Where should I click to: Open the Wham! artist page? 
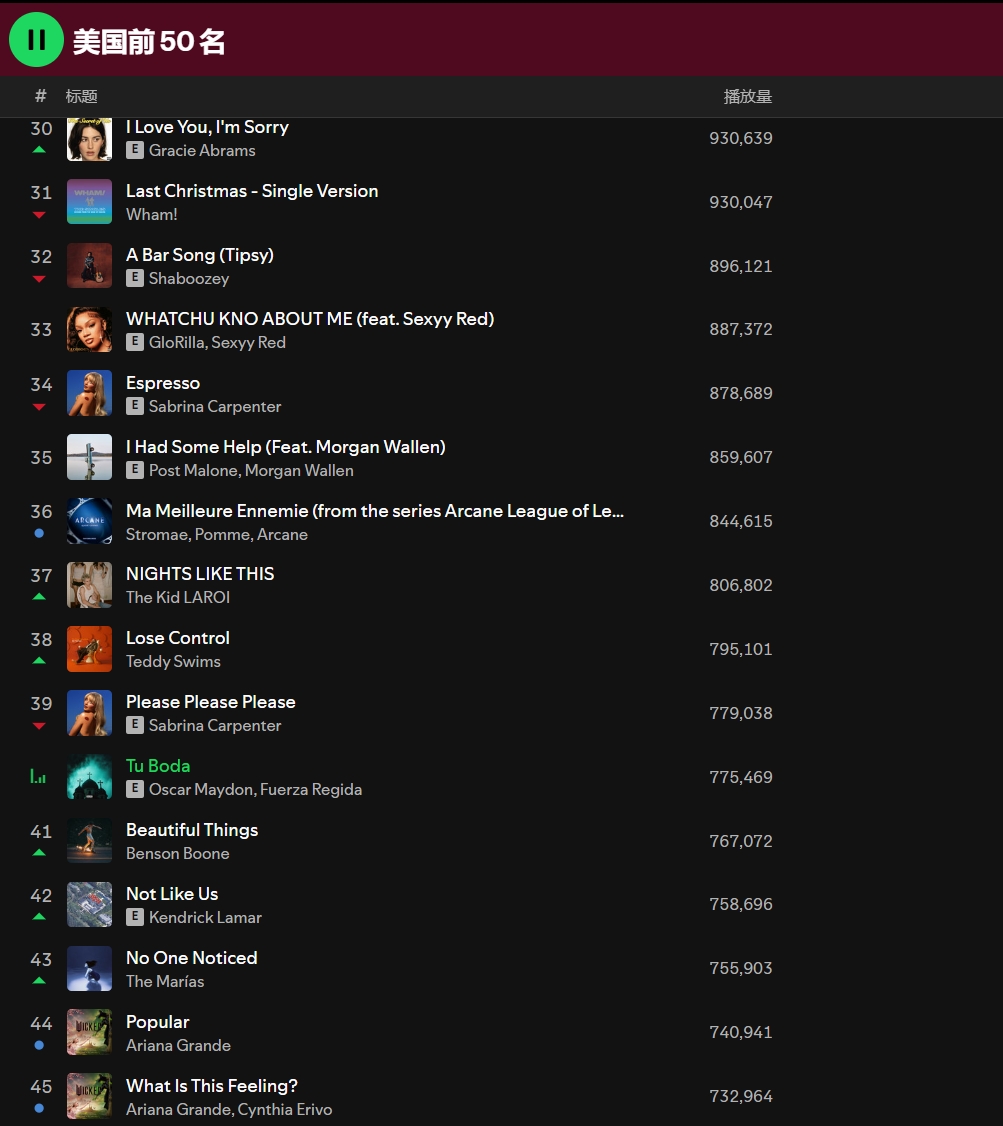pos(151,214)
